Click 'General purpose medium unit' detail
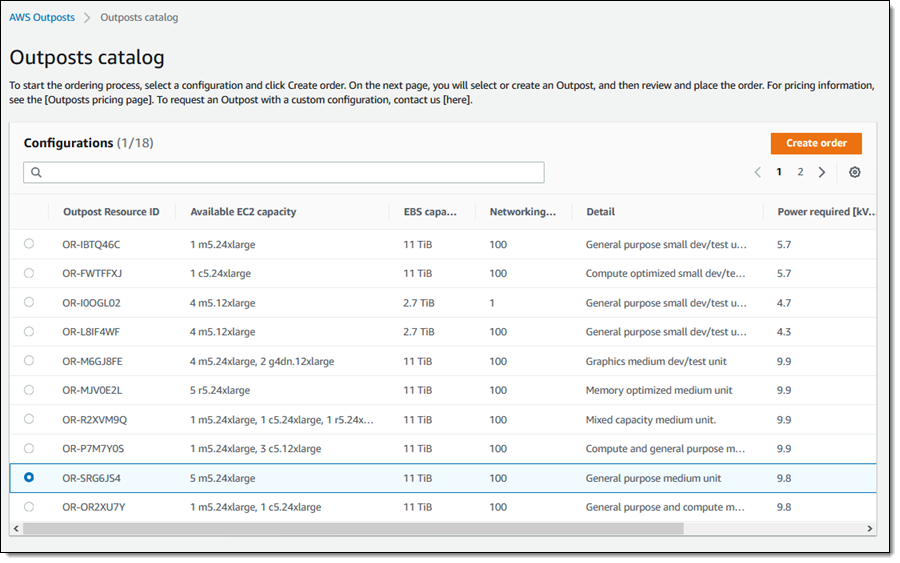900x563 pixels. point(653,478)
